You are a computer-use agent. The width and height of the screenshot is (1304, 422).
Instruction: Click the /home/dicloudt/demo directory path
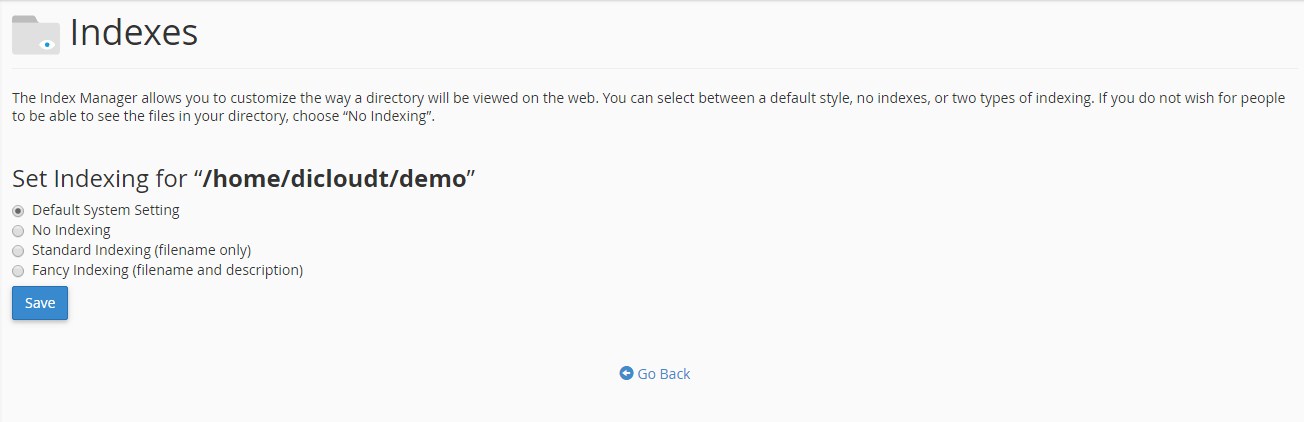[335, 179]
